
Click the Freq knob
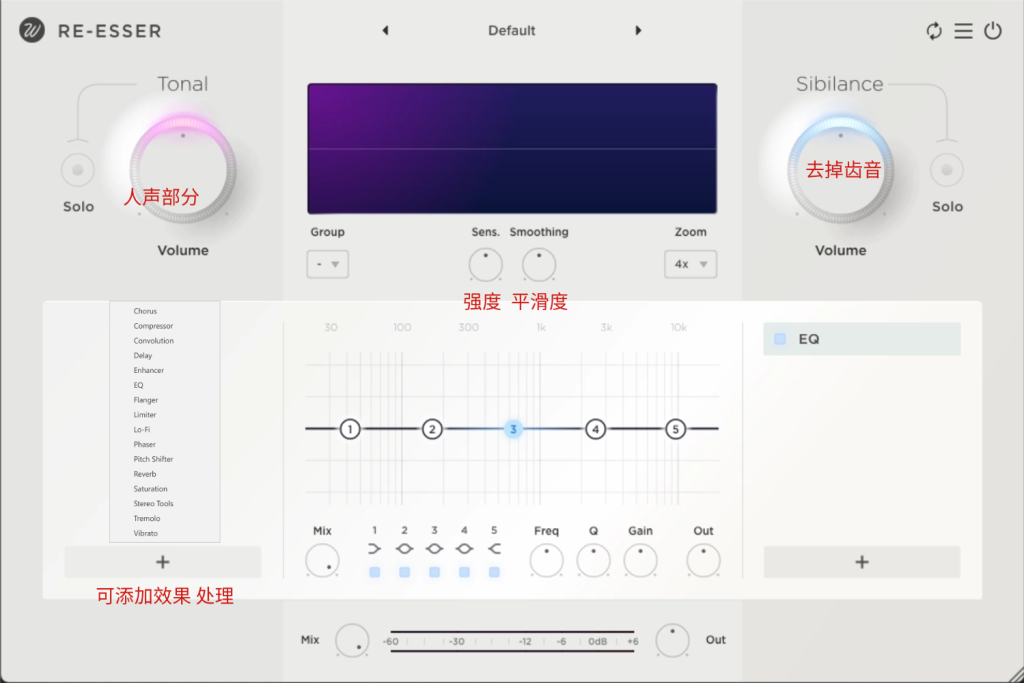pyautogui.click(x=547, y=560)
